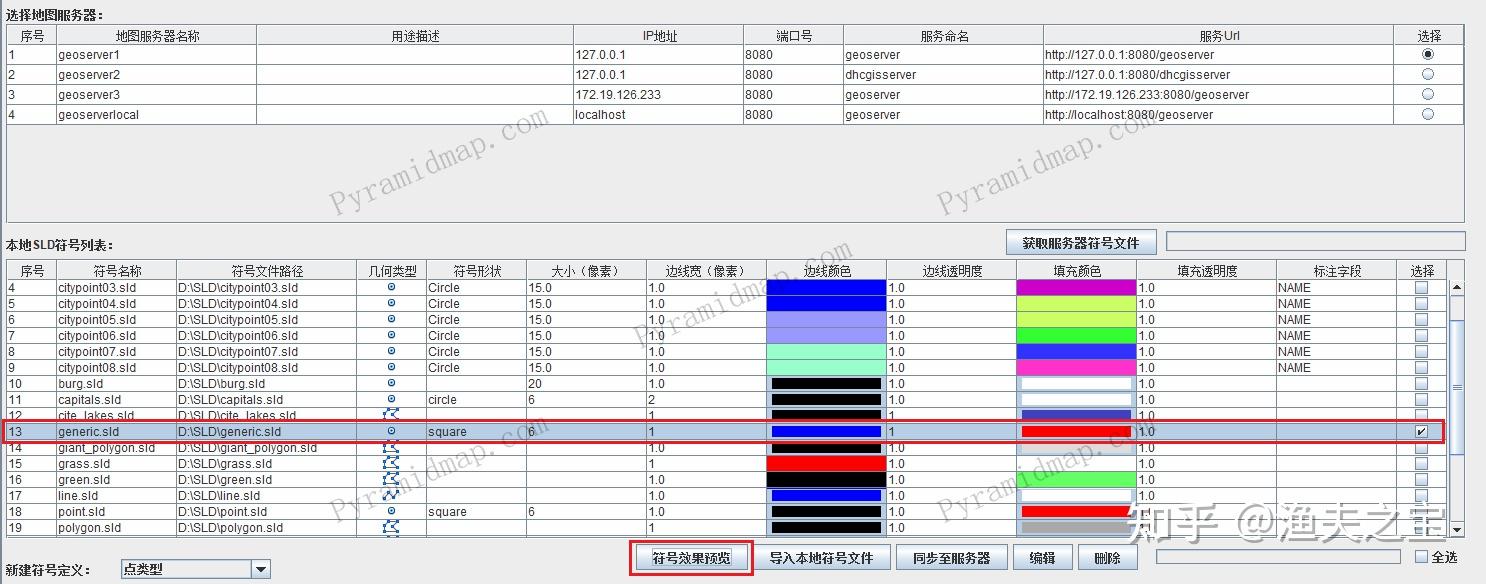Click the symbol list scrollbar up arrow
1486x584 pixels.
coord(1456,287)
